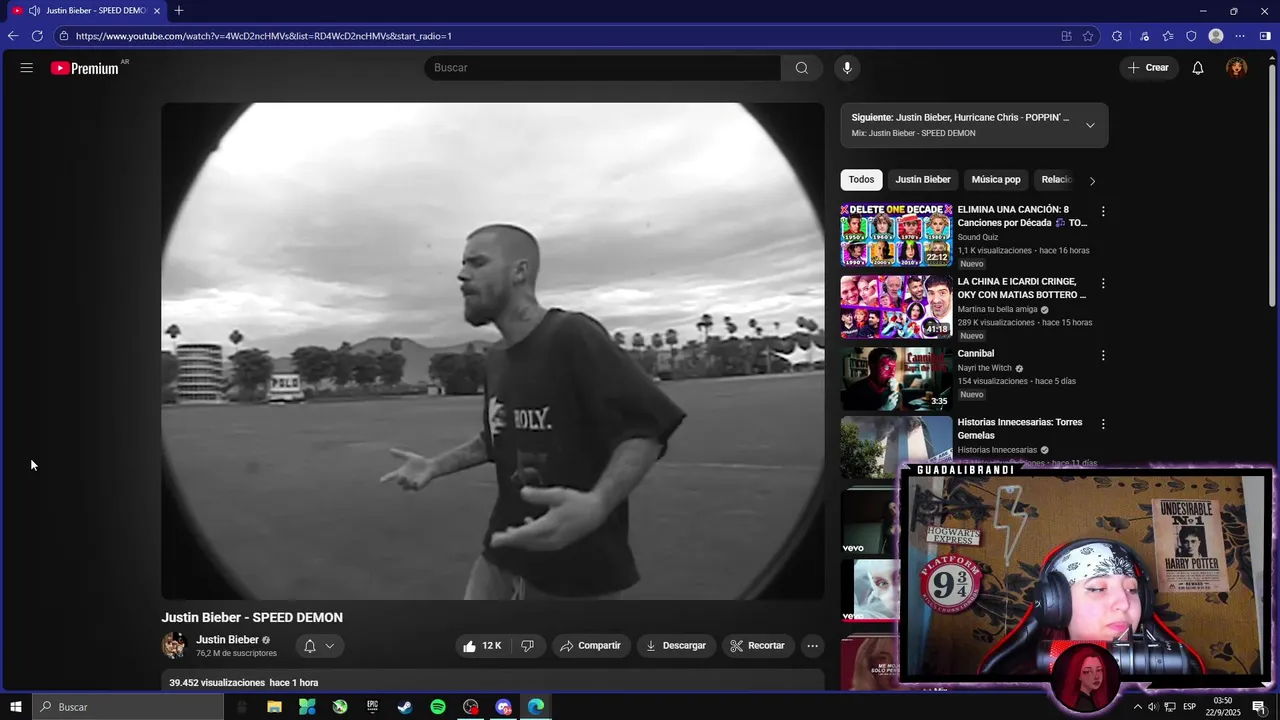This screenshot has height=720, width=1280.
Task: Click the video player to pause
Action: (x=493, y=351)
